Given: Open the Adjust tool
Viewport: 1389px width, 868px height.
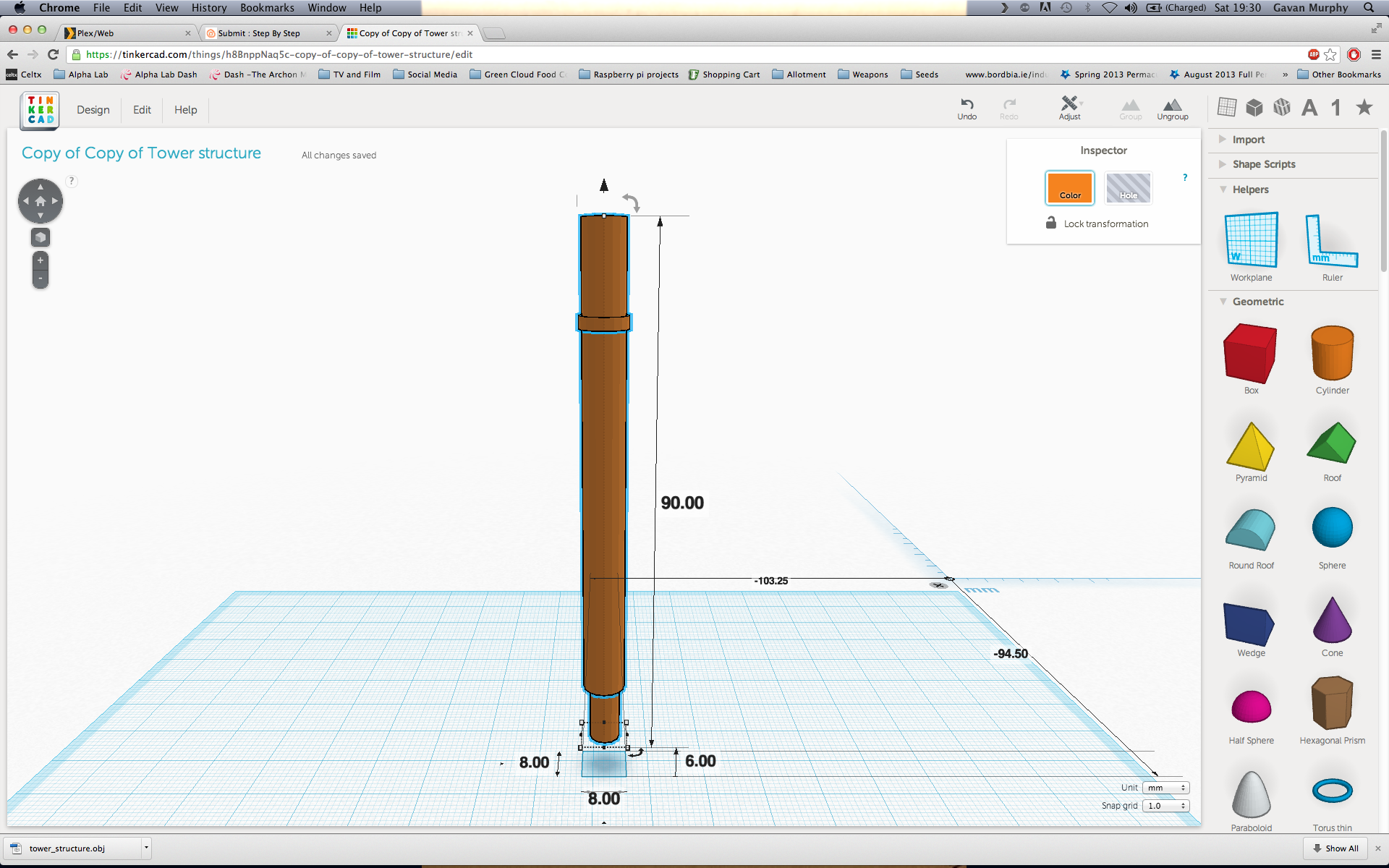Looking at the screenshot, I should point(1070,108).
